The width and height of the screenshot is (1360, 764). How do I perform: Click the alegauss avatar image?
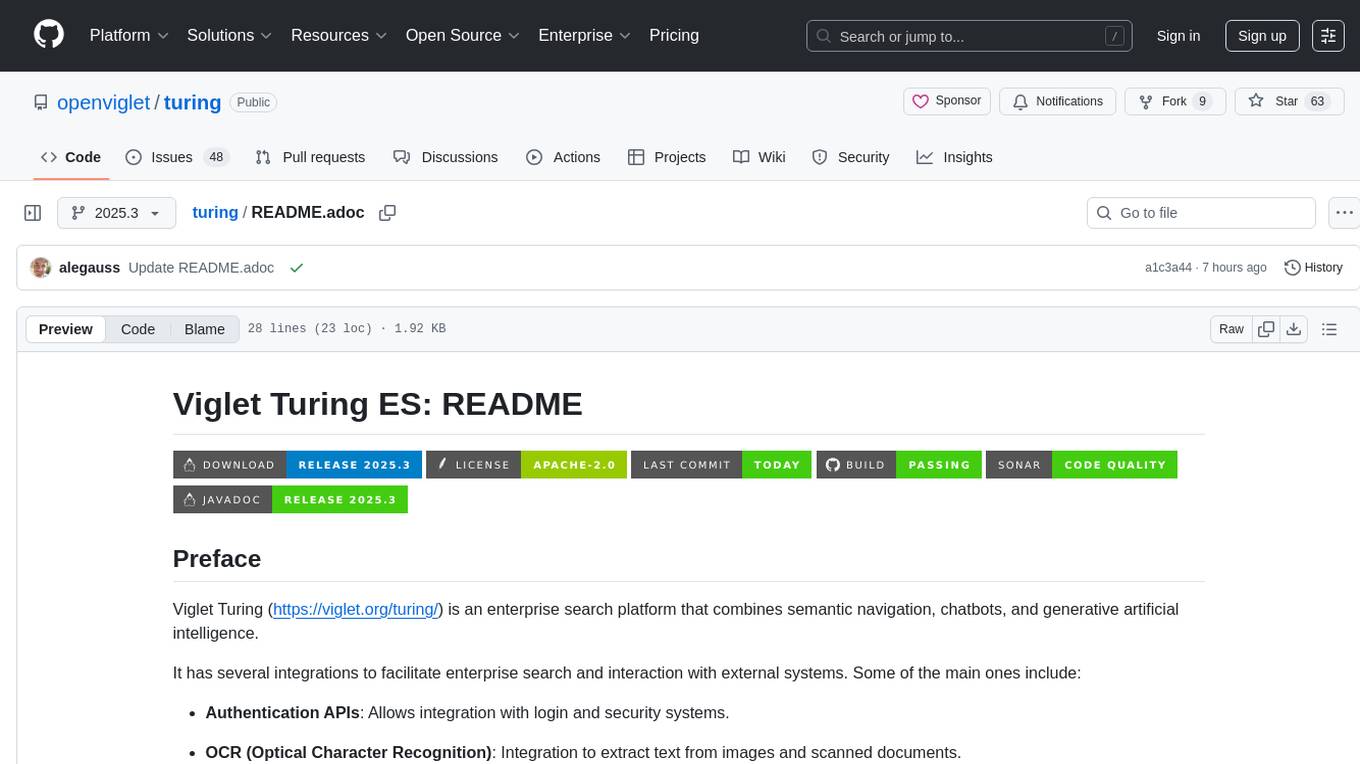click(x=41, y=268)
